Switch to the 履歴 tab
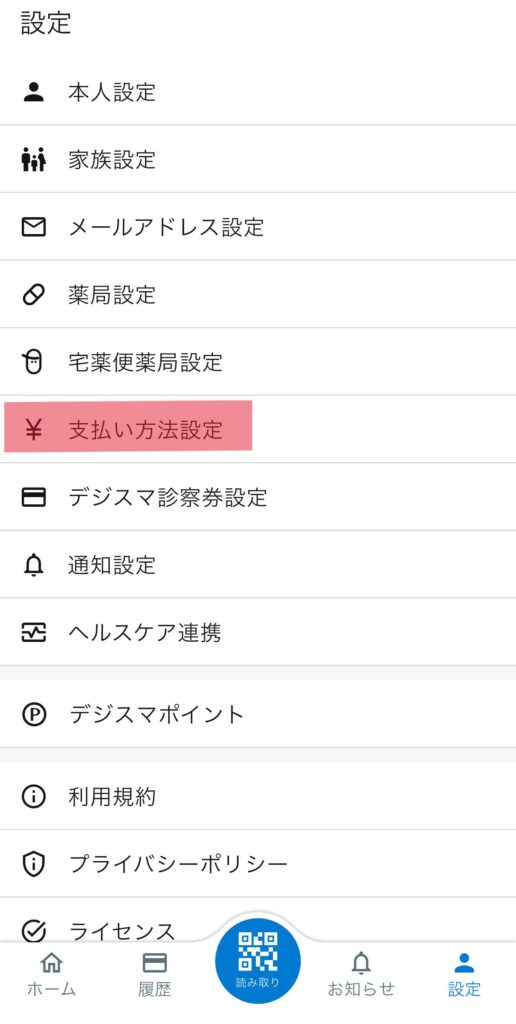Viewport: 516px width, 1024px height. click(155, 974)
